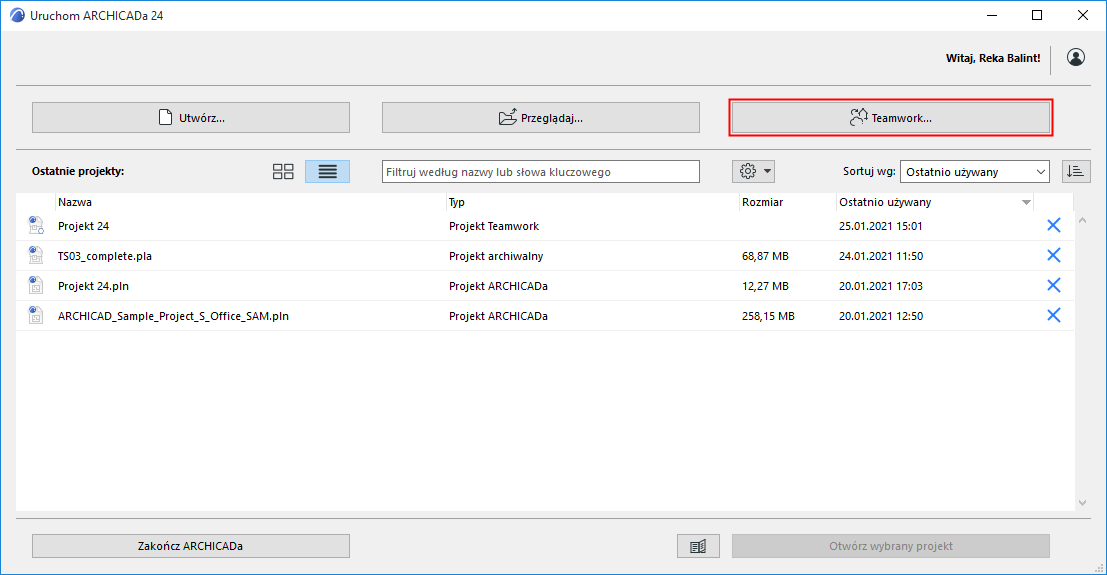Click the 20.01.2021 12:50 date cell
Viewport: 1107px width, 575px height.
[x=880, y=316]
